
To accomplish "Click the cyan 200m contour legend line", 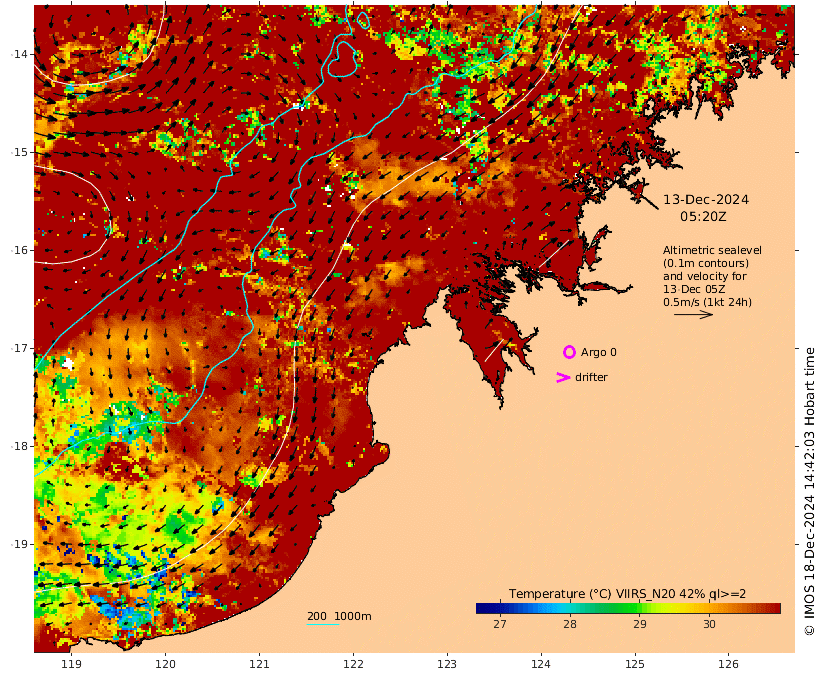I will click(323, 625).
